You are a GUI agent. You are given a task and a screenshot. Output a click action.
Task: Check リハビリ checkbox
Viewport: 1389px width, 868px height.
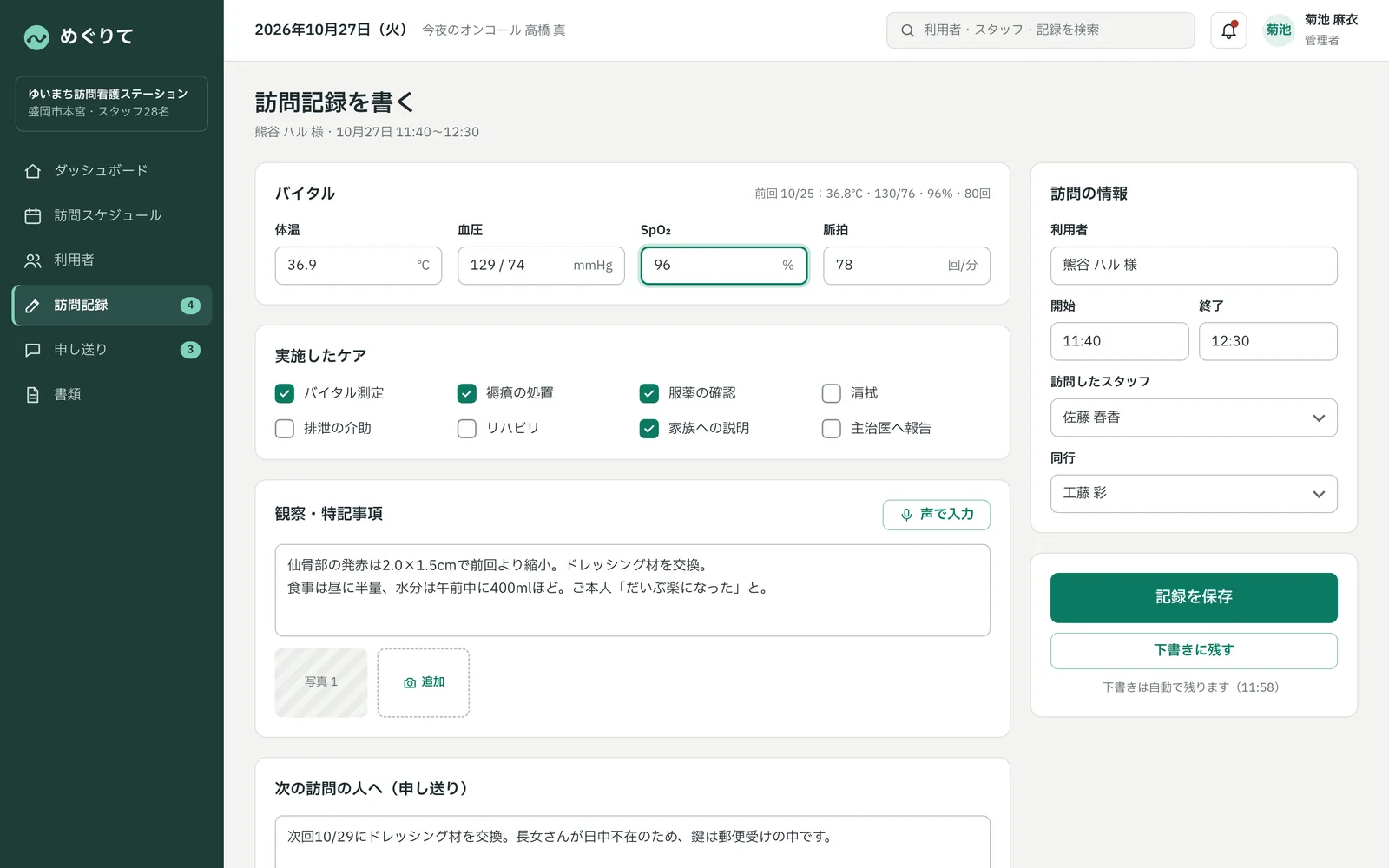[467, 429]
